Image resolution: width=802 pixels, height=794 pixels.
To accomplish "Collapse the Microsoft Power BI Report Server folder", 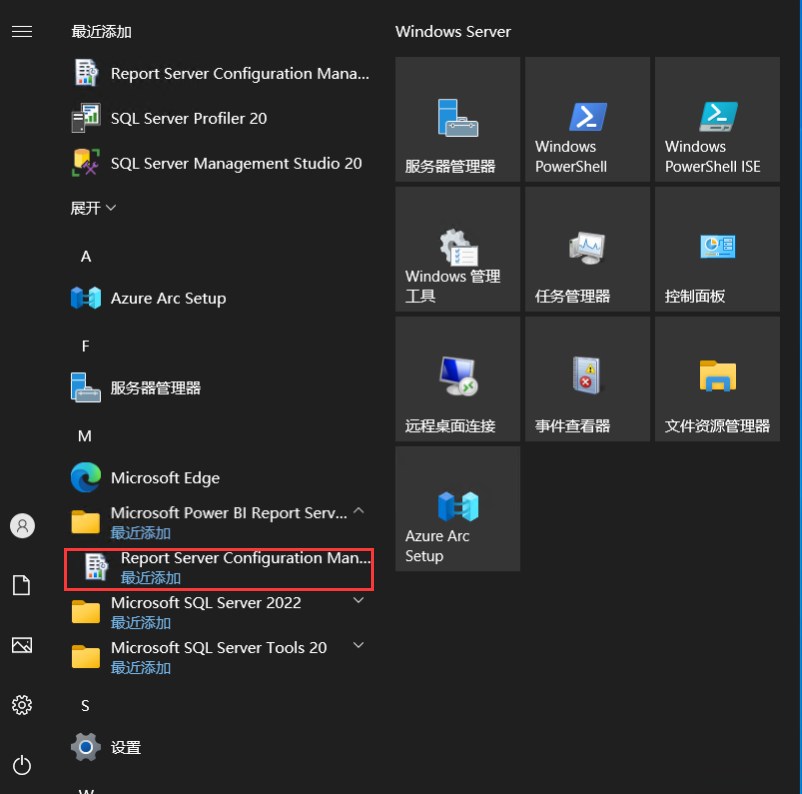I will coord(220,522).
